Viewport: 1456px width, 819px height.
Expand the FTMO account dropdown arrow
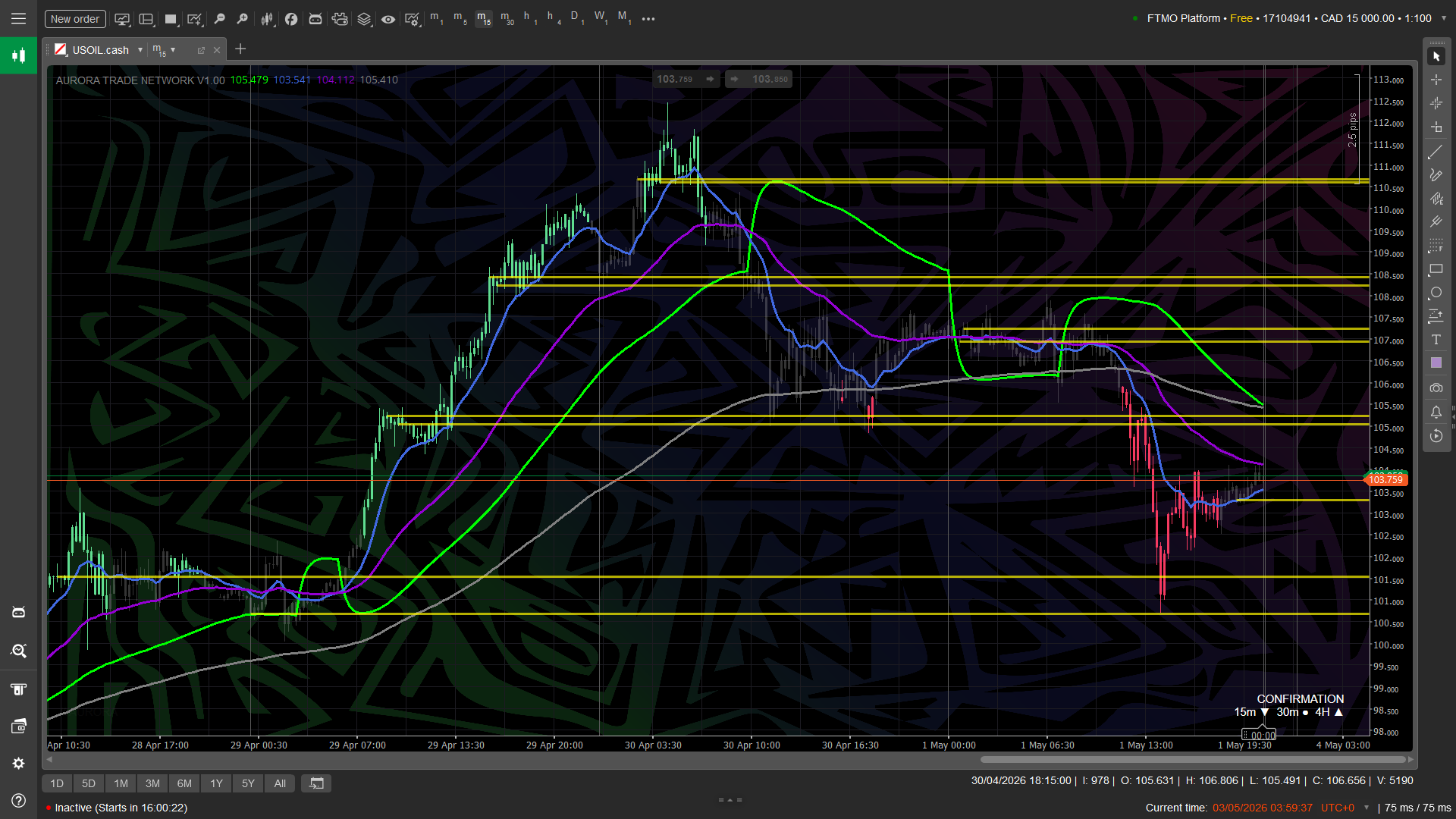1443,18
